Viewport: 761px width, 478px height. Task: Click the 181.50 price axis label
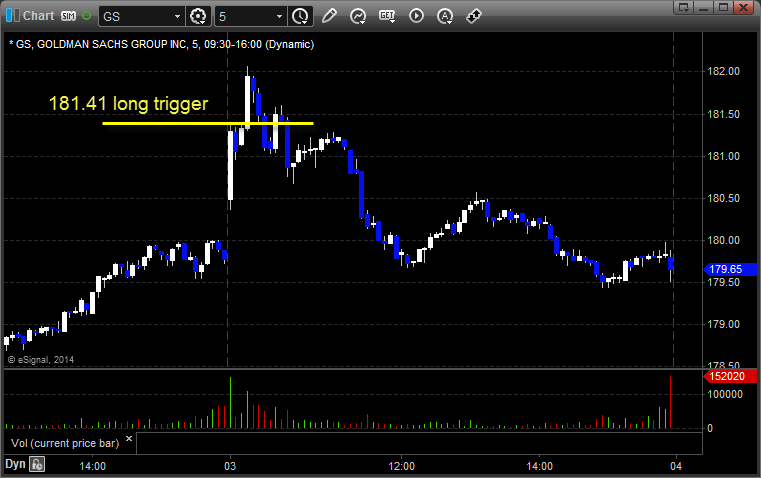coord(723,114)
